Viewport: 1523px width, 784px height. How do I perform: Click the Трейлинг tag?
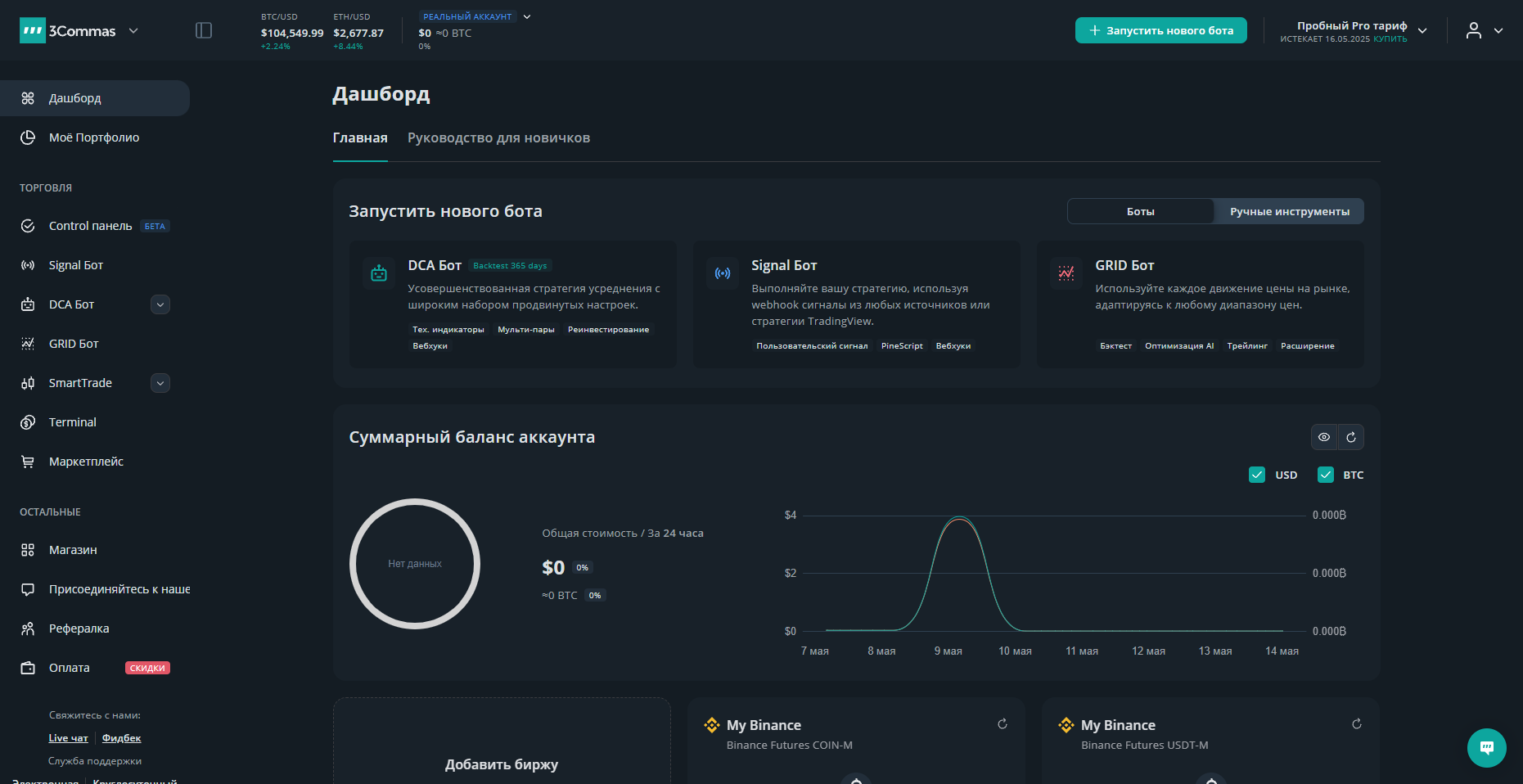pyautogui.click(x=1247, y=346)
